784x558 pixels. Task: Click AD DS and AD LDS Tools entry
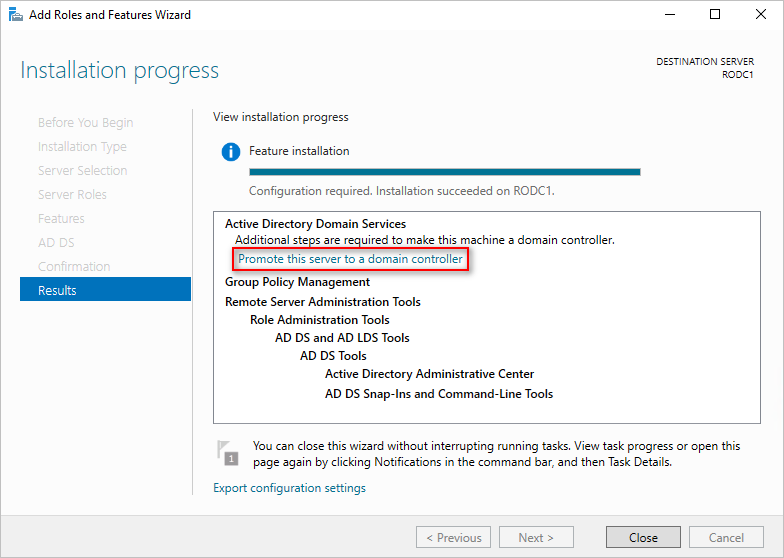[x=342, y=338]
